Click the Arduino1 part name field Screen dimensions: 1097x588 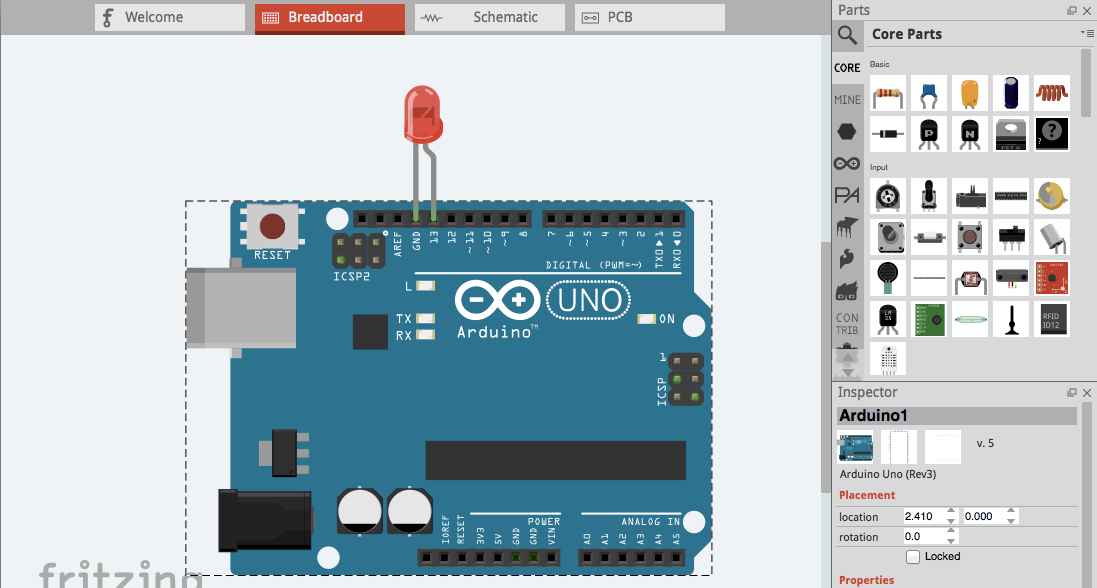[956, 416]
